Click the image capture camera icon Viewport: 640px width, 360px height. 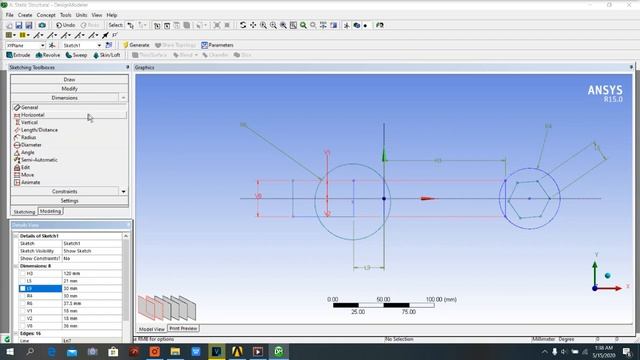coord(42,25)
